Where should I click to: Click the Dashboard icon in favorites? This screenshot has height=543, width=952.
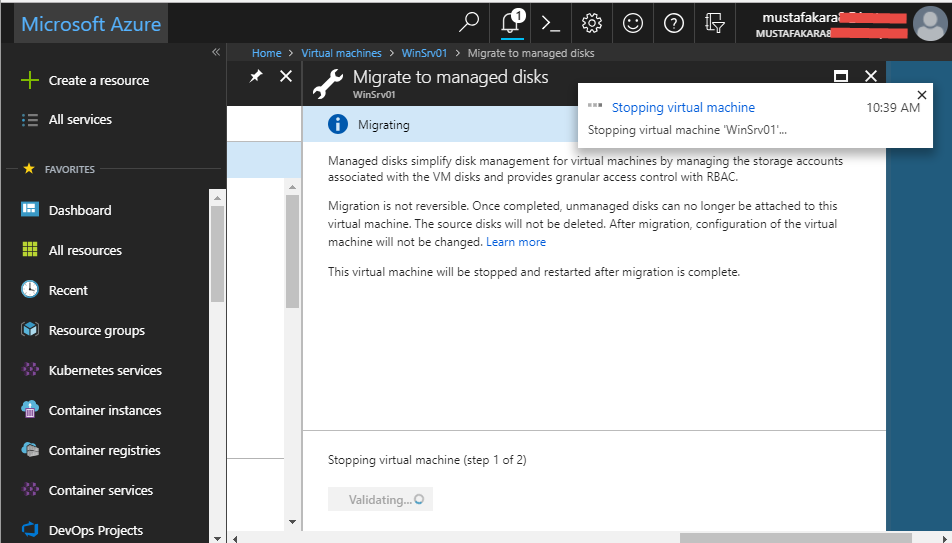point(30,210)
